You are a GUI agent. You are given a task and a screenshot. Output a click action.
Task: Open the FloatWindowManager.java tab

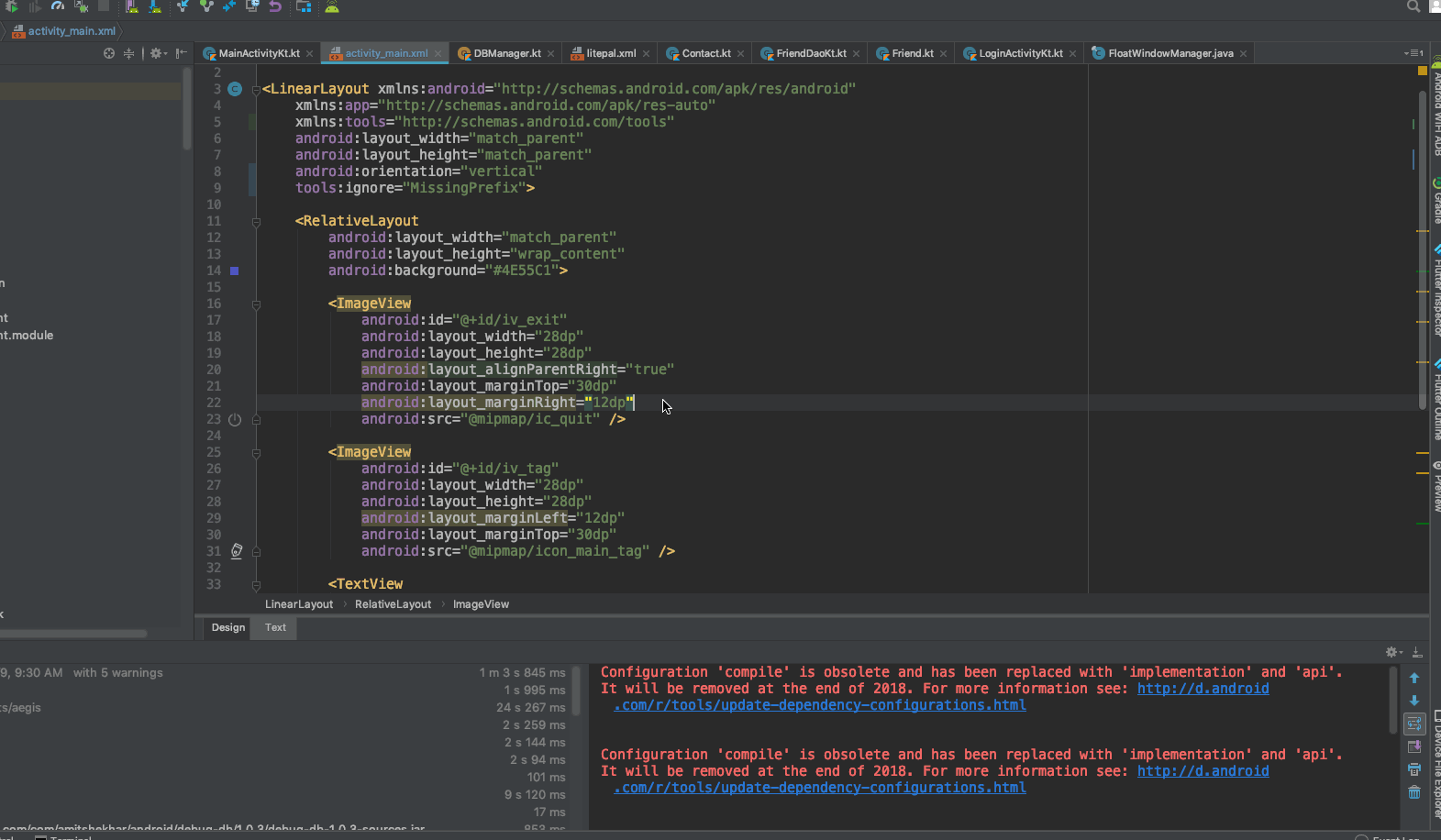point(1170,53)
